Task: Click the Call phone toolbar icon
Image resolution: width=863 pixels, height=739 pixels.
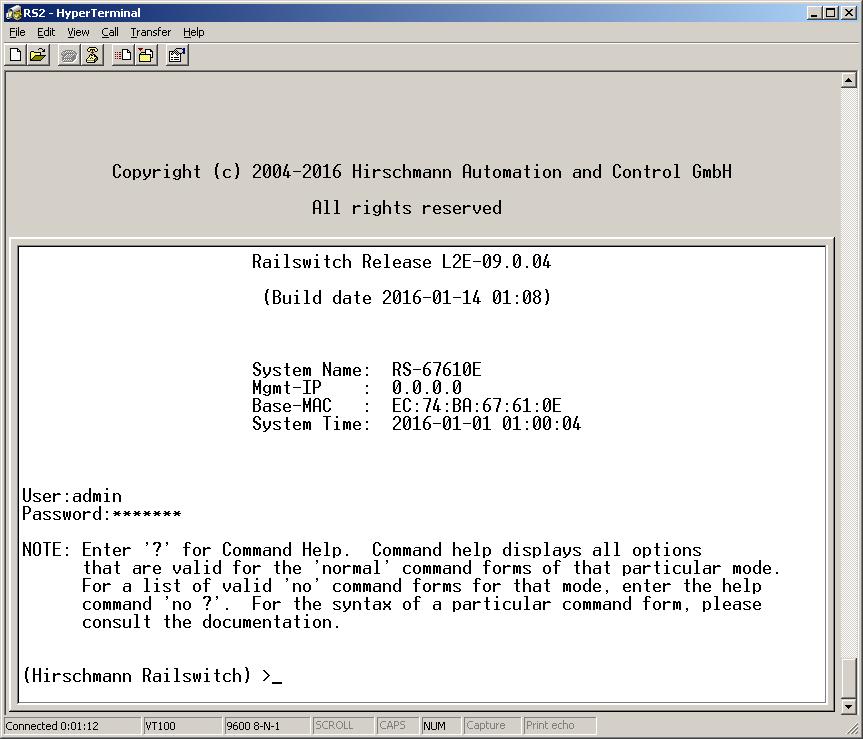Action: pos(69,56)
